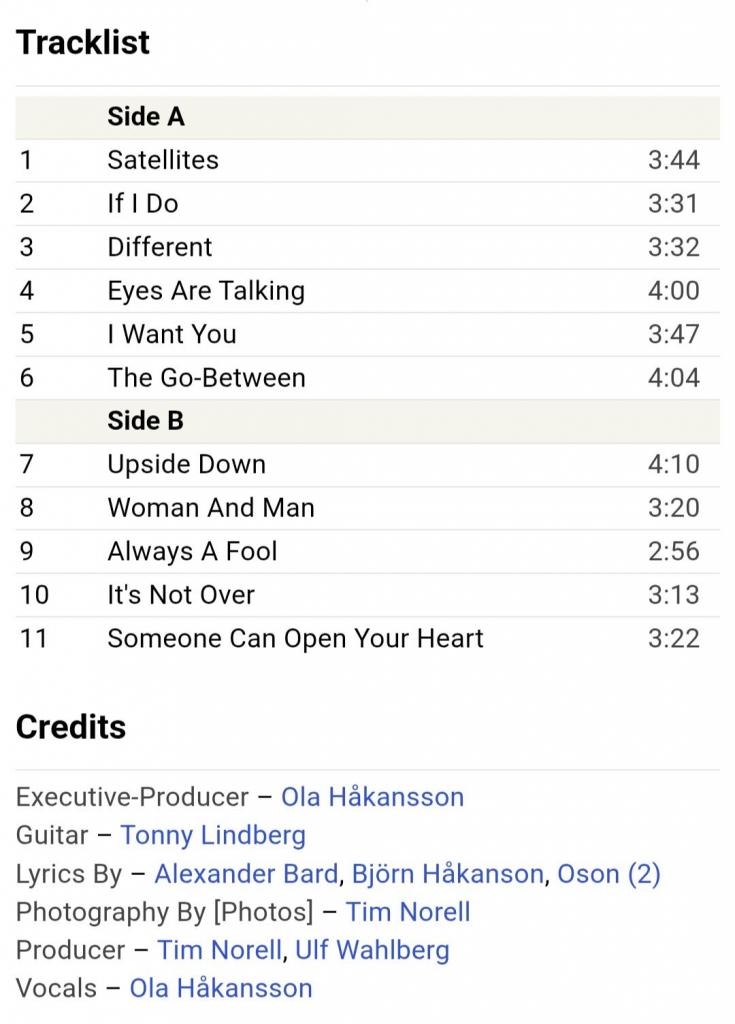Viewport: 735px width, 1024px height.
Task: Click Tim Norell link in Producer credit
Action: click(x=219, y=950)
